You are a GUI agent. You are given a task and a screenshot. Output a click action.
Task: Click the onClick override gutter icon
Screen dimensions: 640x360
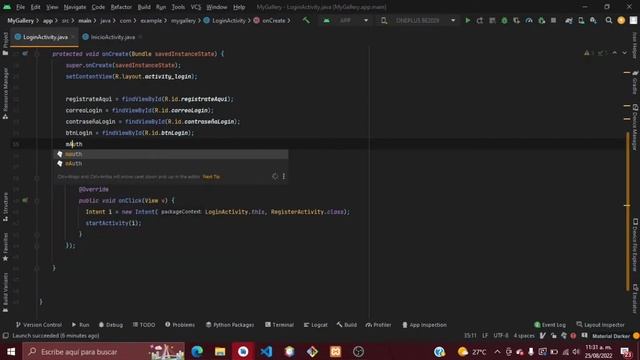25,200
